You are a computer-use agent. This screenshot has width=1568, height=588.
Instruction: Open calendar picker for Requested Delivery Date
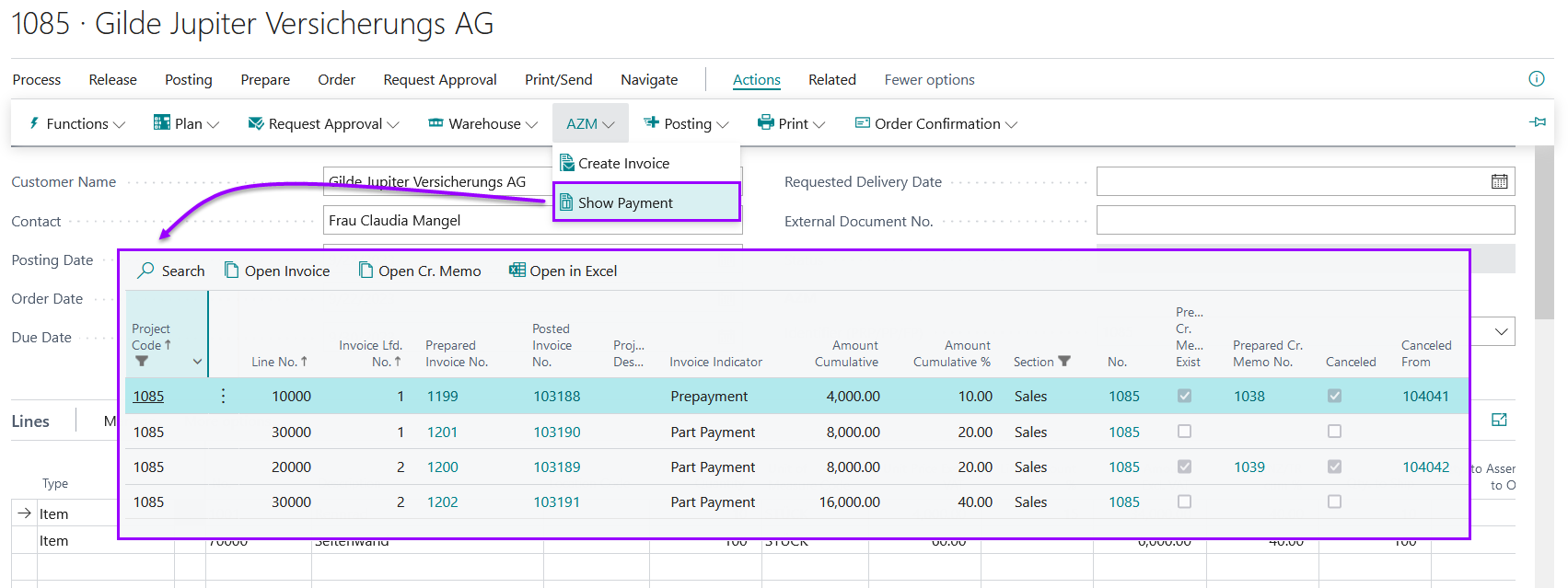click(1500, 181)
